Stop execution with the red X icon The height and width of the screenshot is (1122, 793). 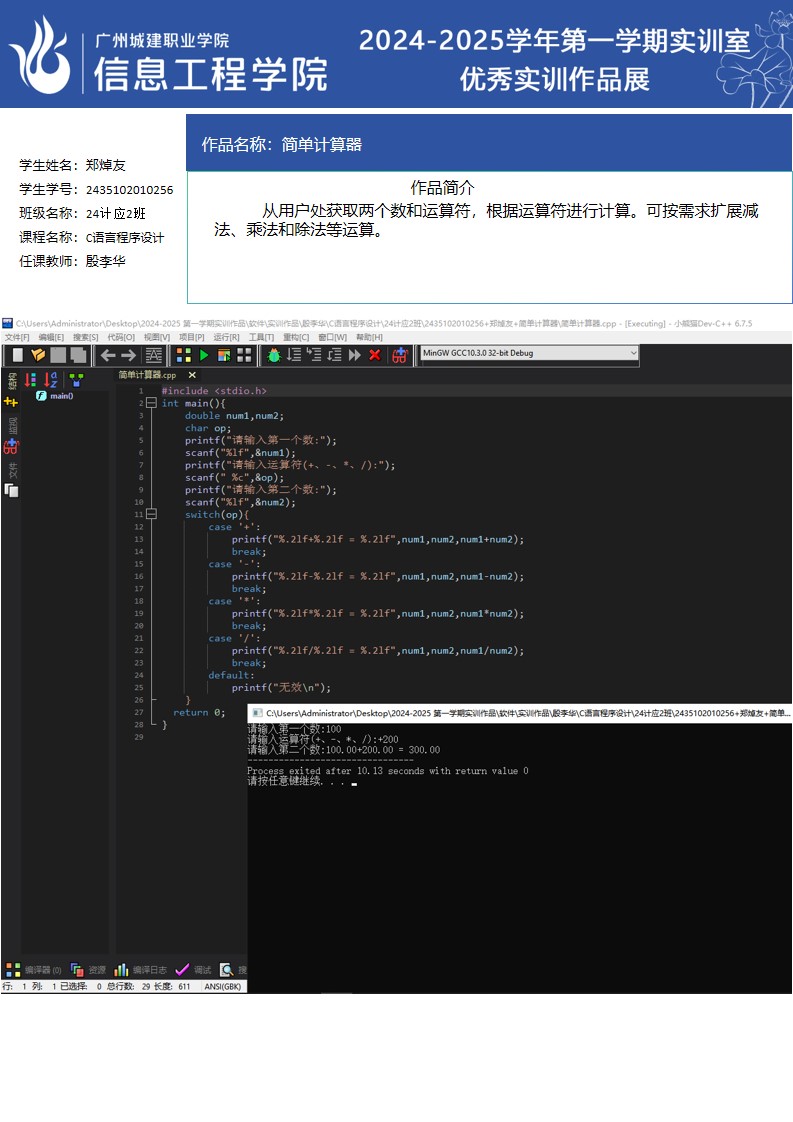tap(375, 355)
